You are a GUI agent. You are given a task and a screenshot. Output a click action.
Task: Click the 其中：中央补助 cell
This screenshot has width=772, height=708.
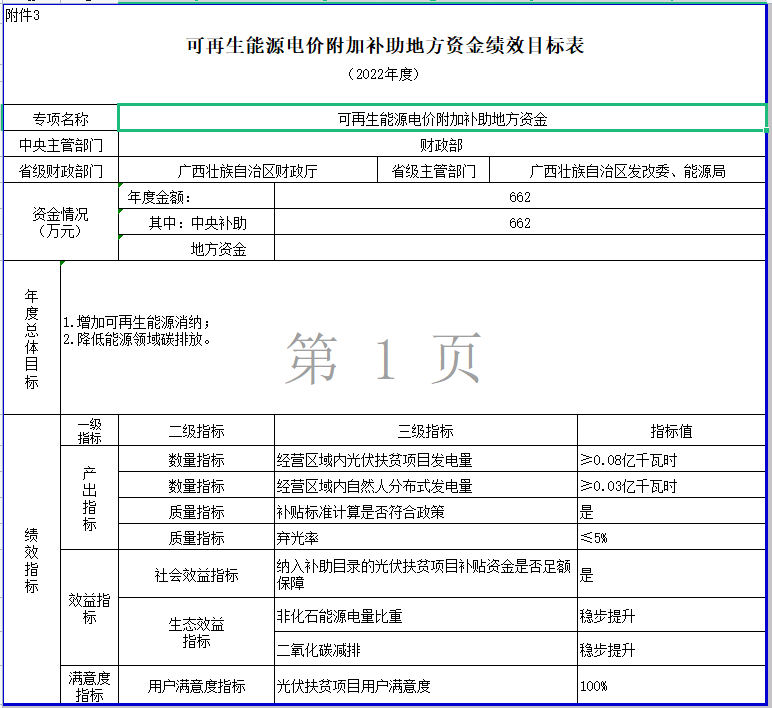click(196, 223)
